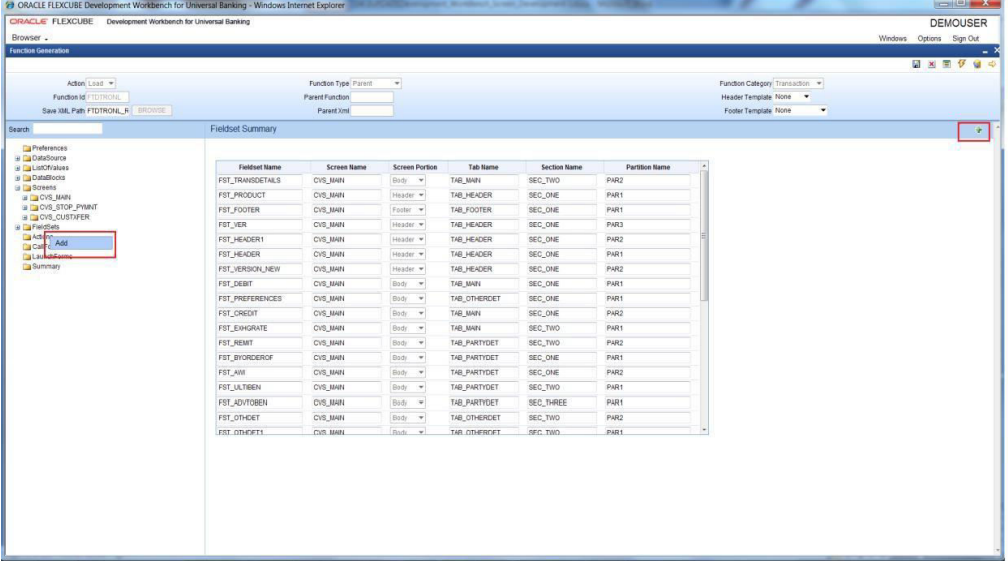The height and width of the screenshot is (561, 1008).
Task: Click the Sign Out link
Action: [x=966, y=39]
